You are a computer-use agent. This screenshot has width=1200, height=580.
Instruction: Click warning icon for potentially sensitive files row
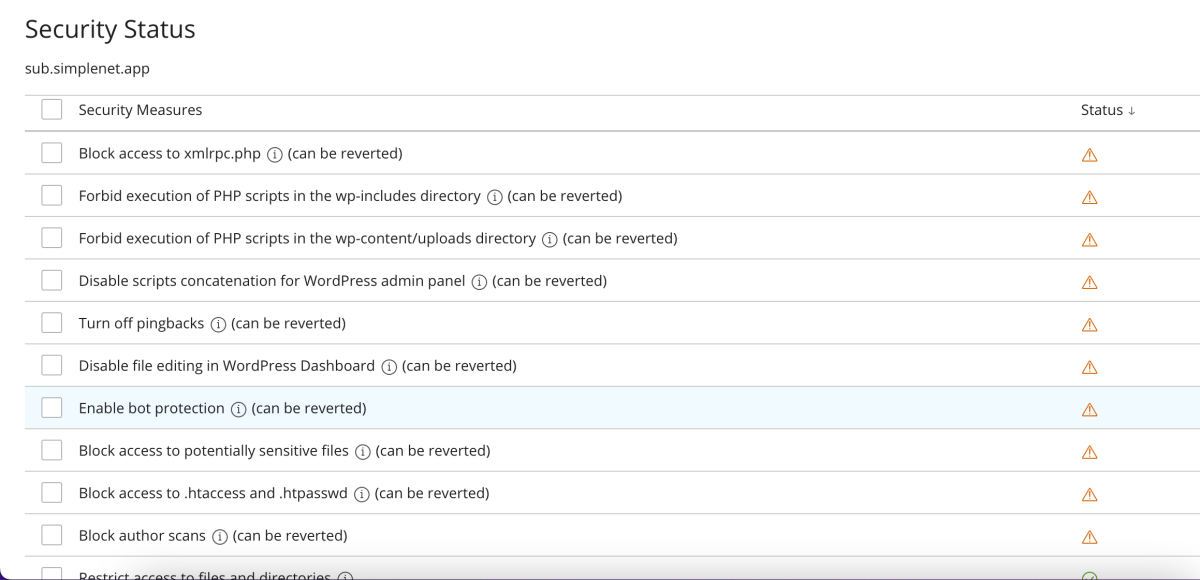[1090, 452]
